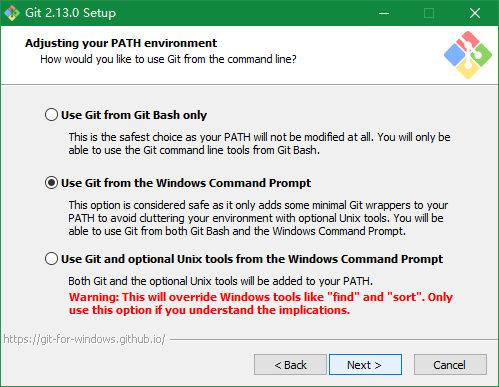Click the large Git logo in header

(x=468, y=55)
